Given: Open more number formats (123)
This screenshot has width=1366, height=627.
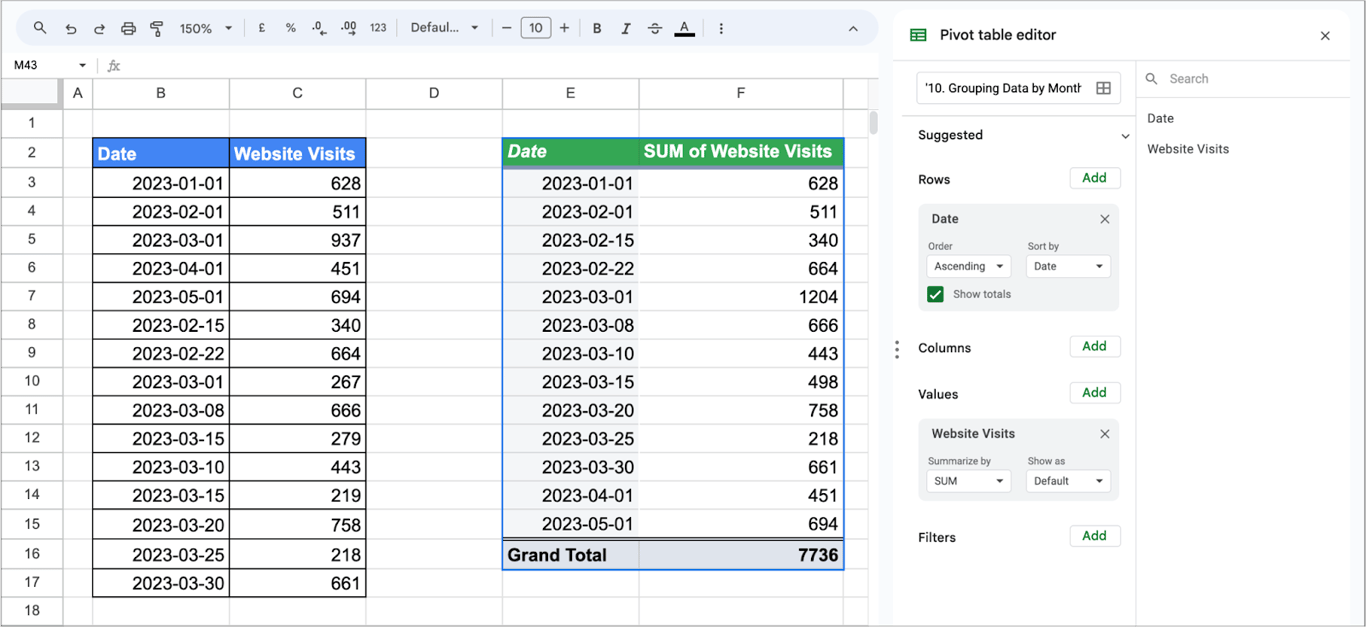Looking at the screenshot, I should click(x=378, y=28).
